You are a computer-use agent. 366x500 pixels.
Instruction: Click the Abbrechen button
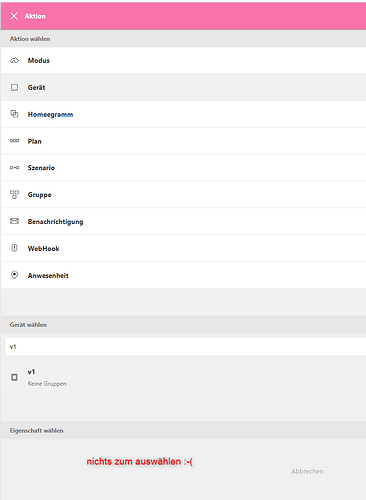point(307,471)
